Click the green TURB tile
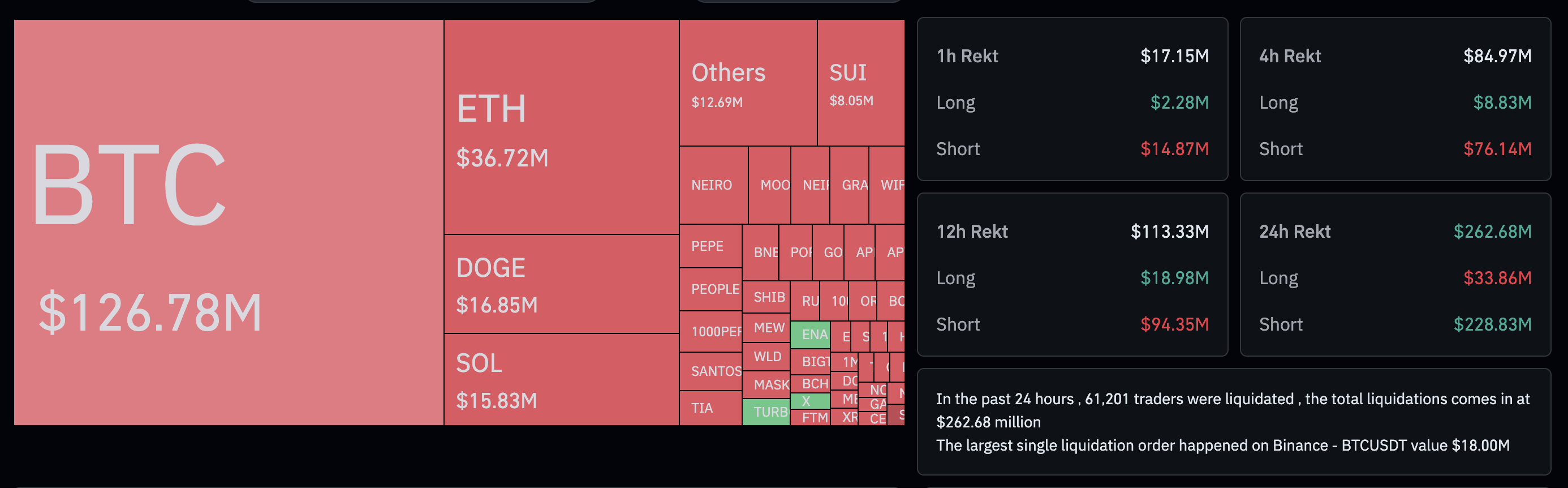The height and width of the screenshot is (488, 1568). pyautogui.click(x=766, y=412)
